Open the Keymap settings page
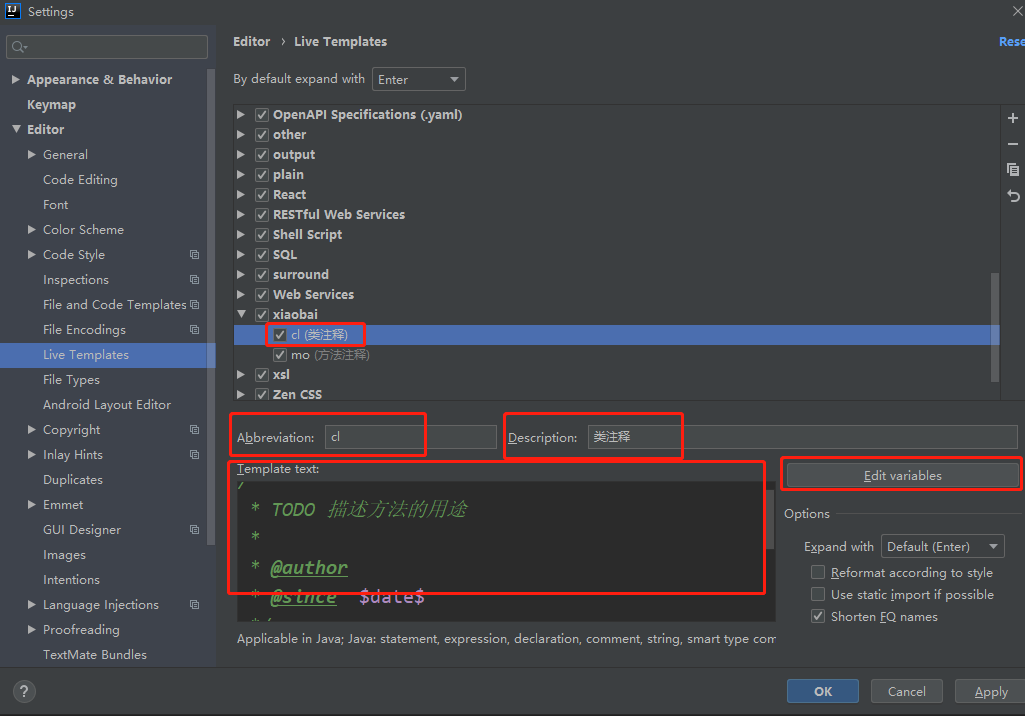The image size is (1025, 716). pos(51,105)
